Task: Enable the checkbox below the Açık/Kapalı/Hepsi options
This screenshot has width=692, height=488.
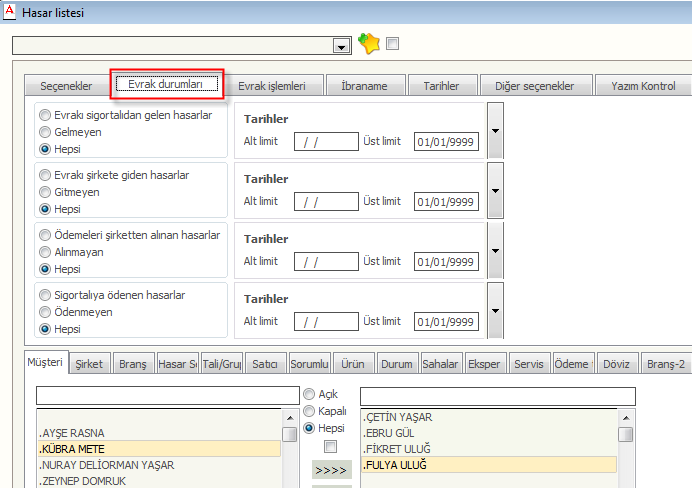Action: coord(330,446)
